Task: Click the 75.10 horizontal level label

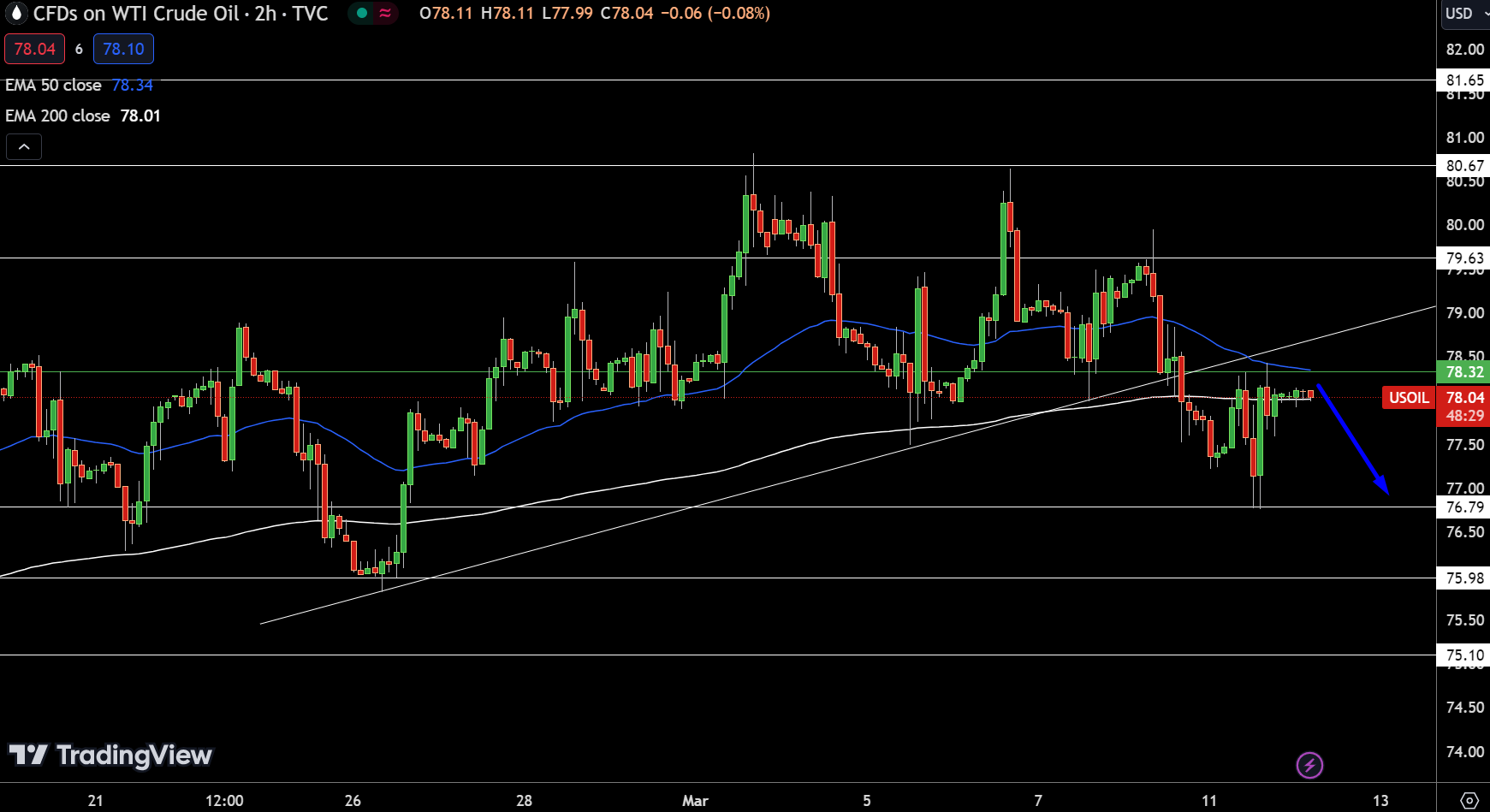Action: pyautogui.click(x=1464, y=655)
